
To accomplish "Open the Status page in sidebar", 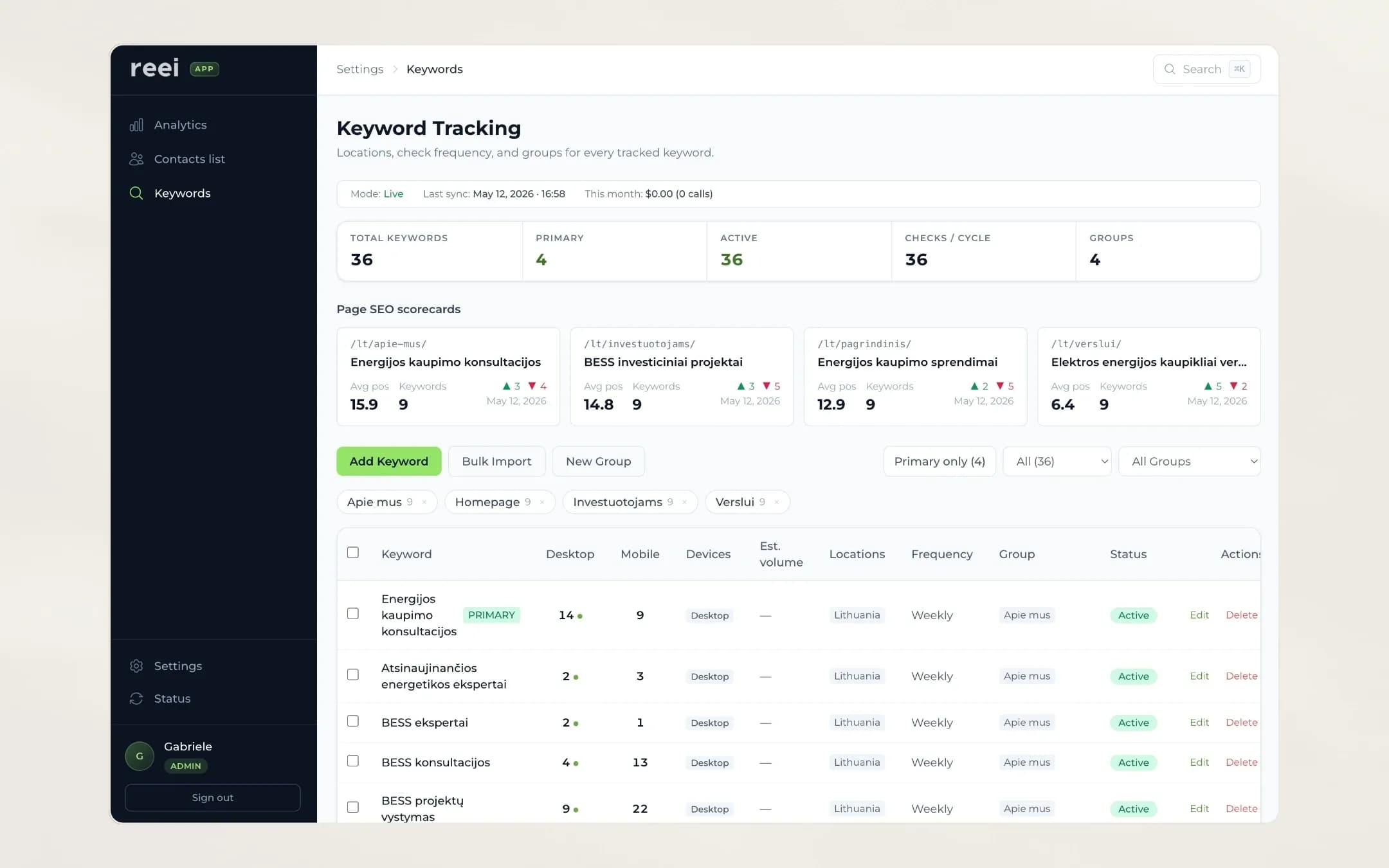I will click(x=172, y=699).
